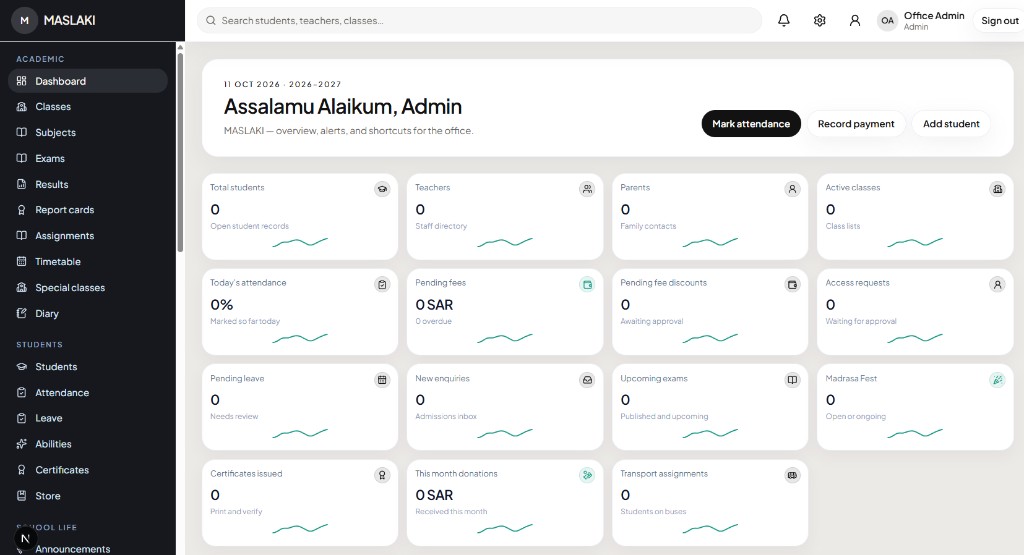Image resolution: width=1024 pixels, height=555 pixels.
Task: Click the sidebar scrollbar up arrow
Action: click(180, 47)
